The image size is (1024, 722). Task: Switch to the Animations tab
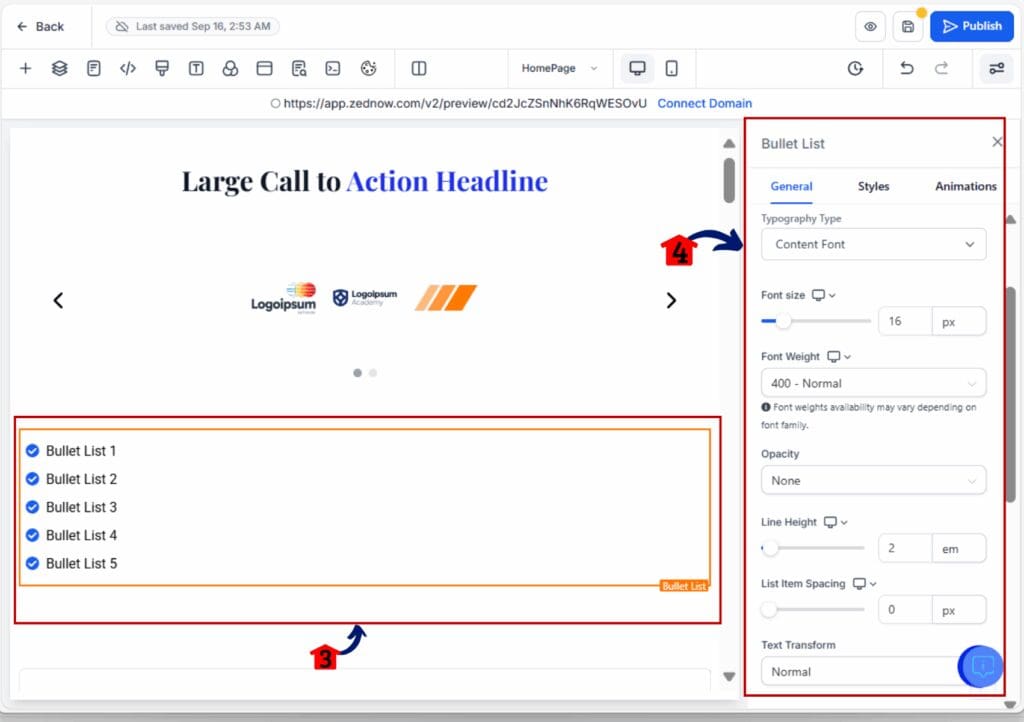tap(965, 186)
